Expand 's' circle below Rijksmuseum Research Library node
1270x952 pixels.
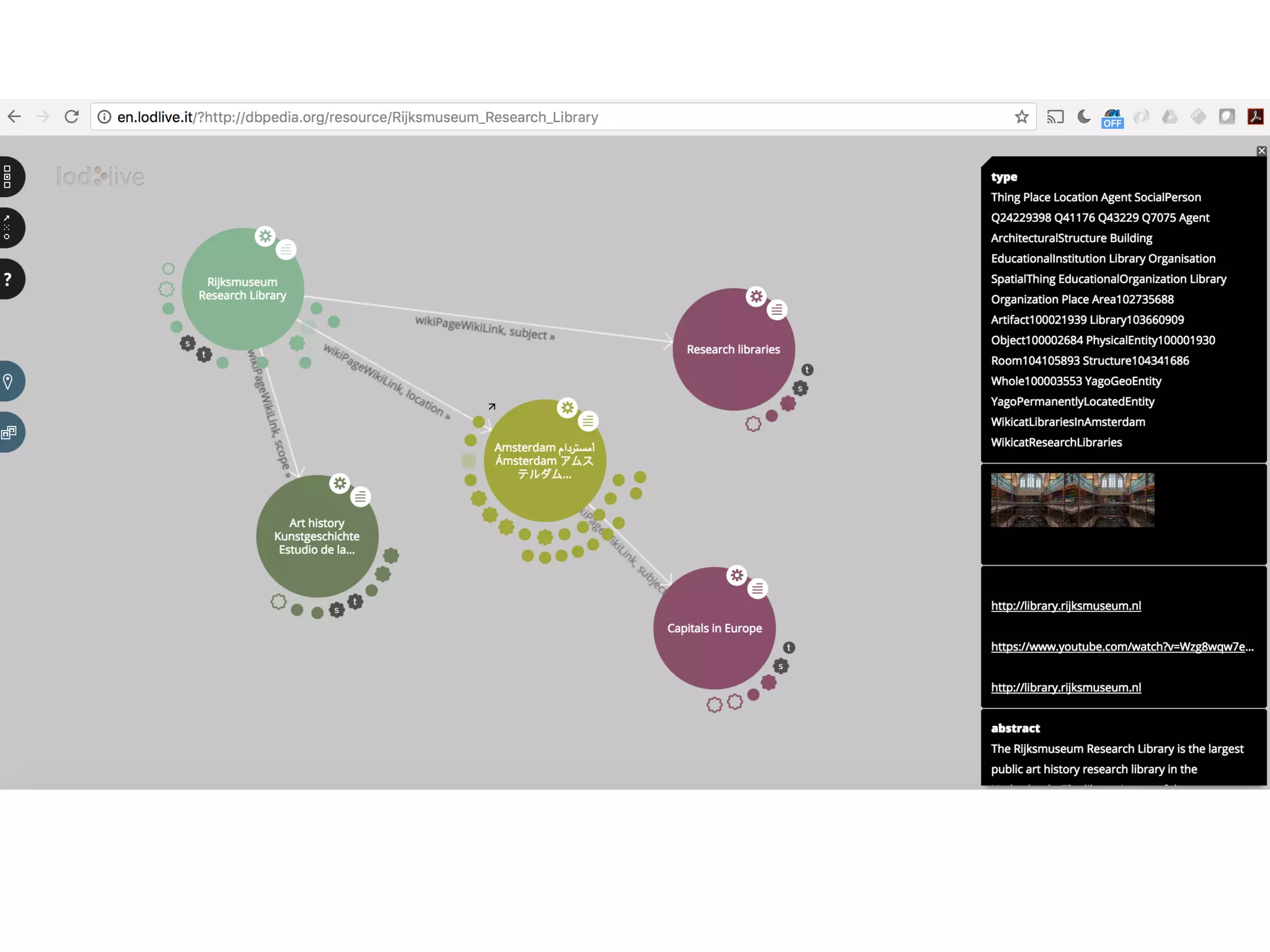pos(187,343)
